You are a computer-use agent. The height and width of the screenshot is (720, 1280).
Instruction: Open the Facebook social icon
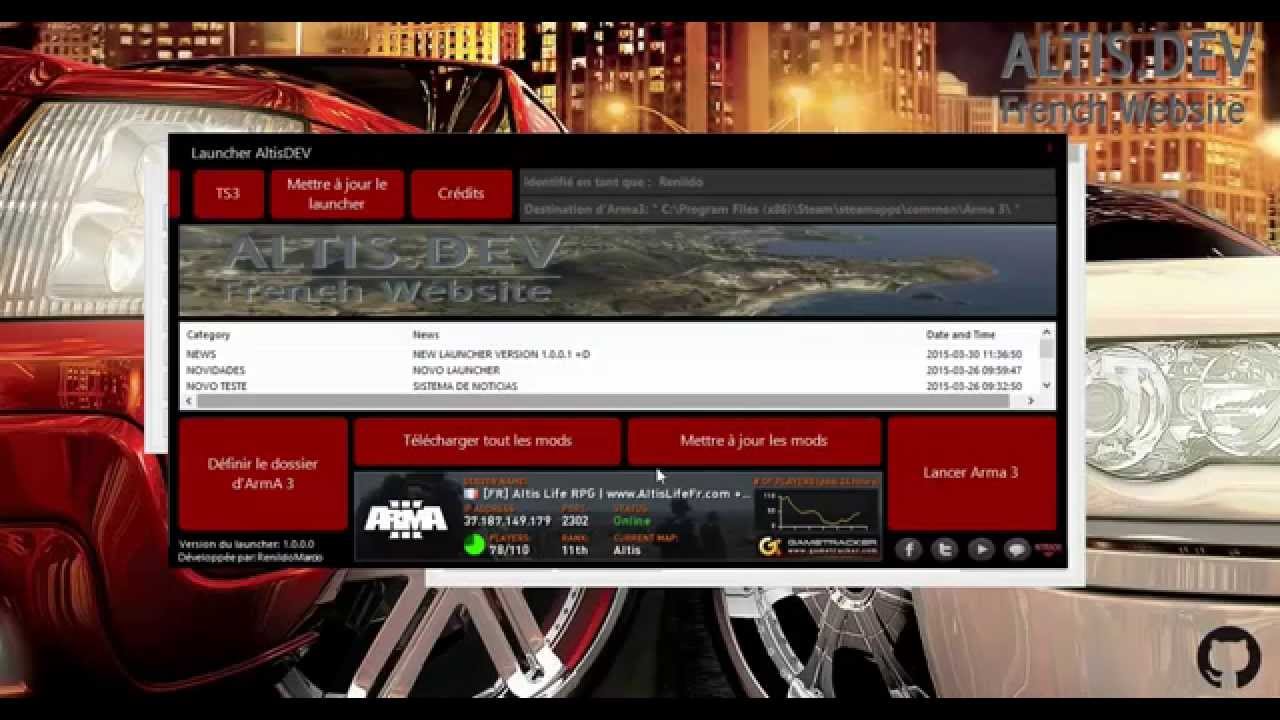908,549
